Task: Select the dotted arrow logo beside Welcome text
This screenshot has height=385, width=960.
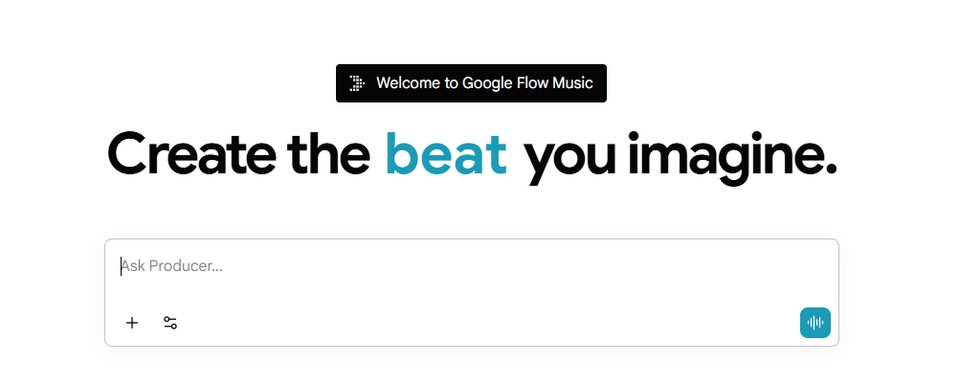Action: tap(356, 83)
